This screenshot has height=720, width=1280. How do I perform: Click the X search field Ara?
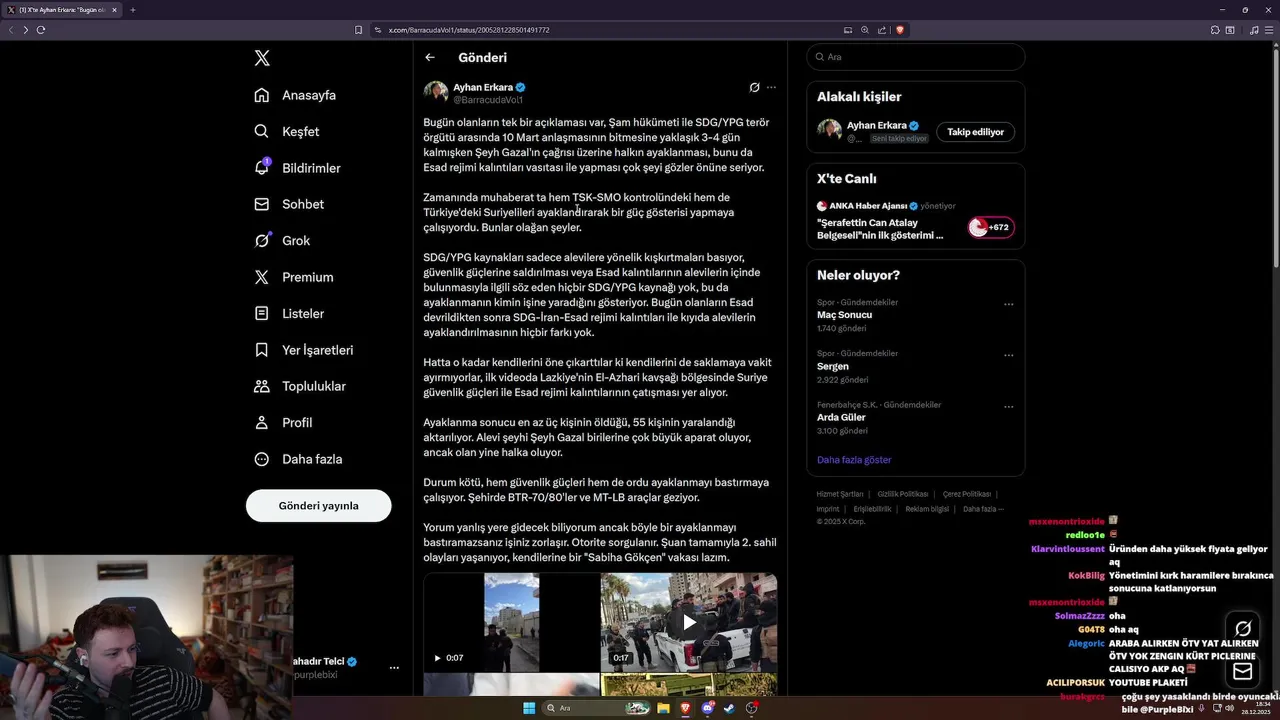[x=915, y=57]
